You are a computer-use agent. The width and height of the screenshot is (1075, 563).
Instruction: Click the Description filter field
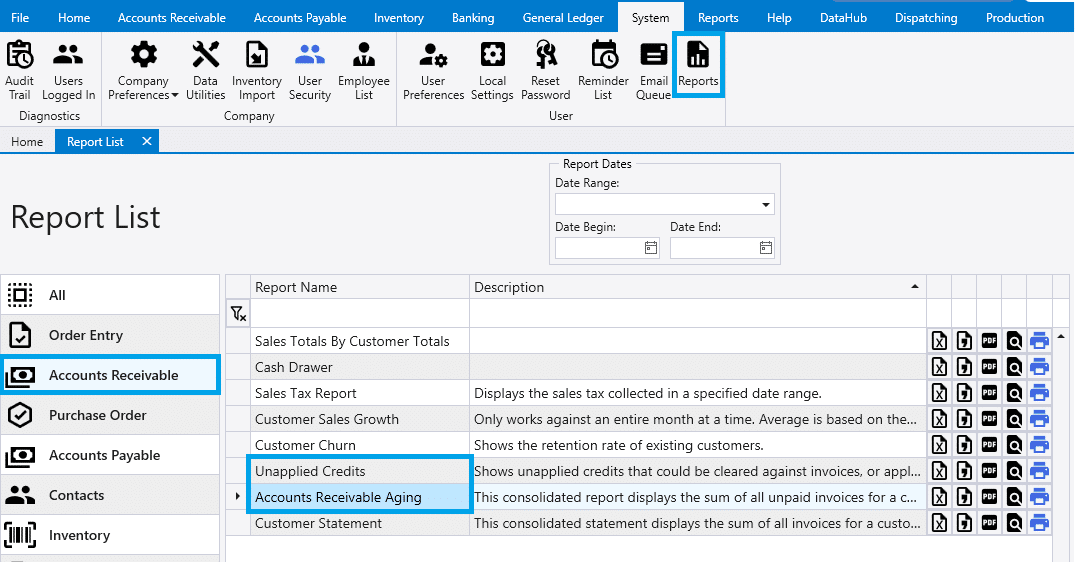click(x=698, y=313)
